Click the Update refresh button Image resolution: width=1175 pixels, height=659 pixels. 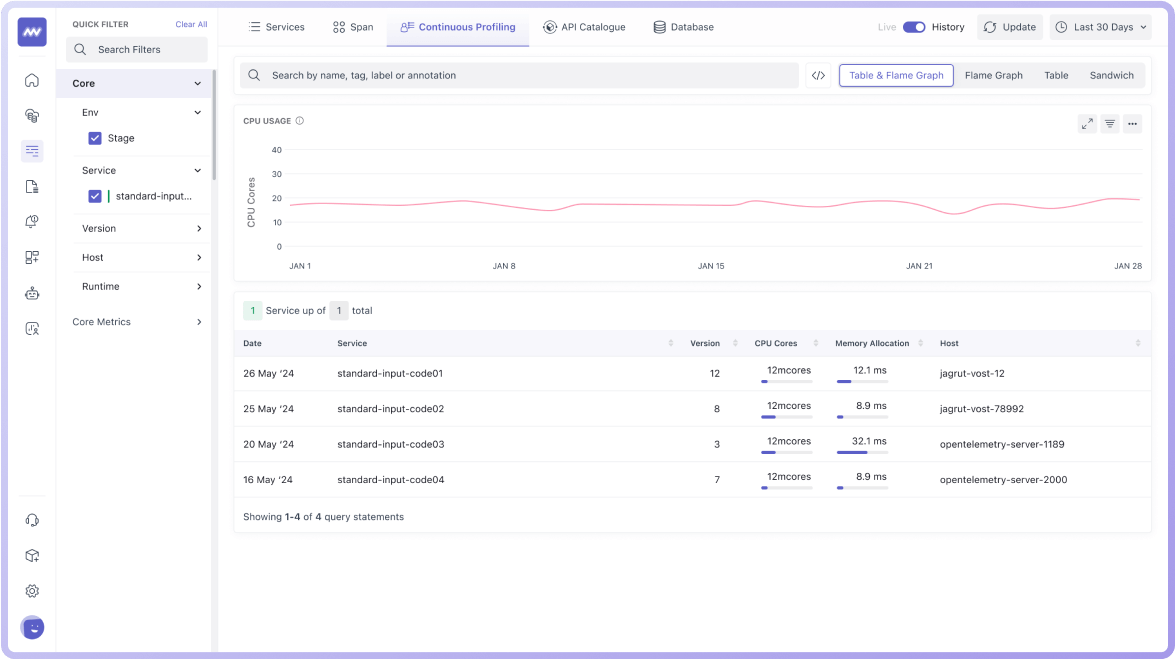click(x=1009, y=27)
